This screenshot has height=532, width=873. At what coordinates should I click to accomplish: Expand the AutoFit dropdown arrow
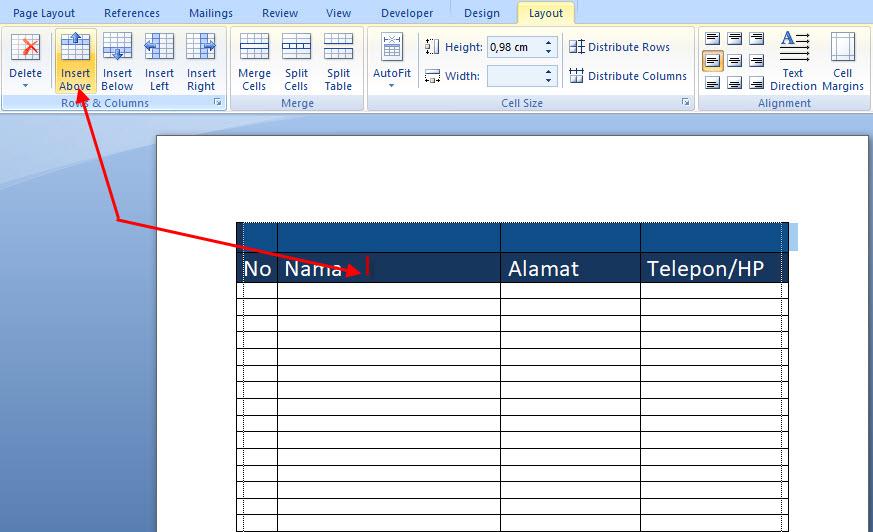point(391,86)
